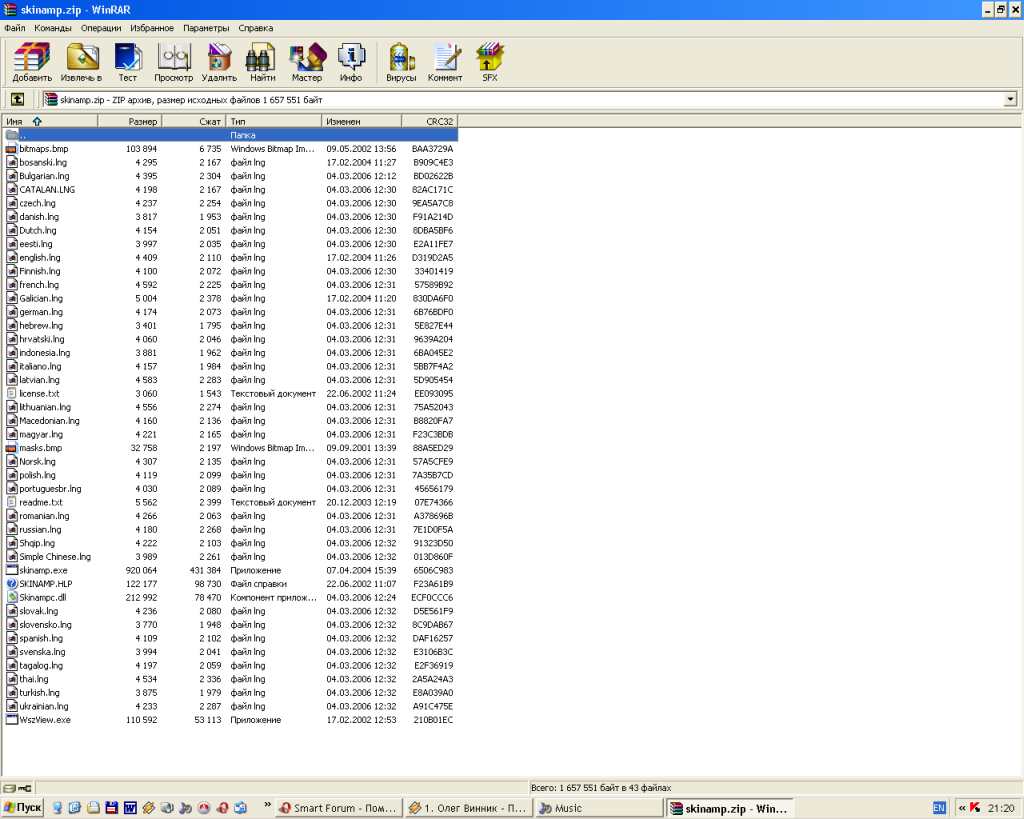Screen dimensions: 1024x819
Task: Sort by the Имя column header
Action: point(50,121)
